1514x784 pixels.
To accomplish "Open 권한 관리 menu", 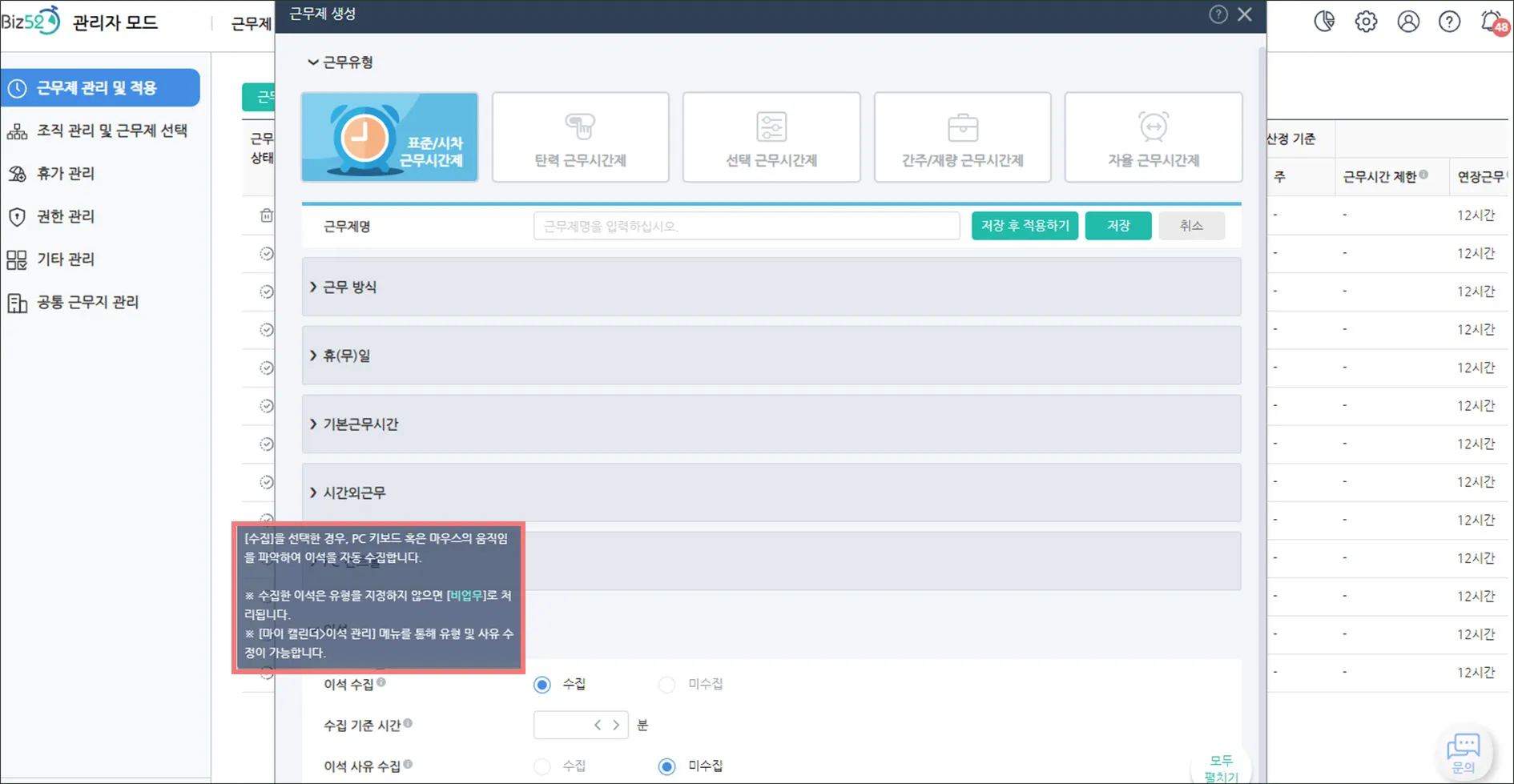I will pyautogui.click(x=65, y=216).
